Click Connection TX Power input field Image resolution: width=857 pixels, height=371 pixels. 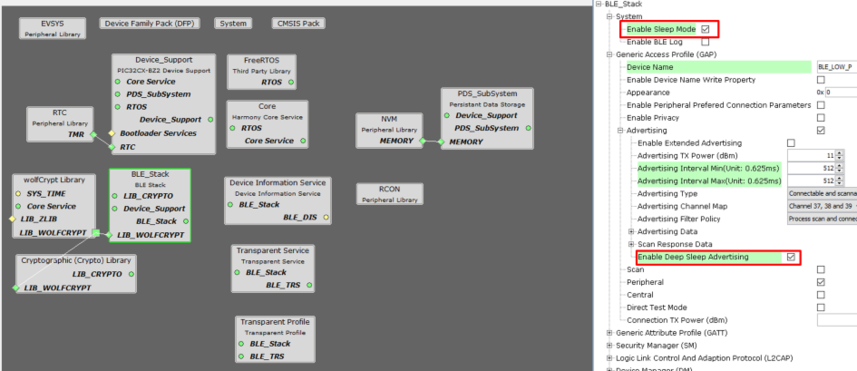tap(837, 320)
